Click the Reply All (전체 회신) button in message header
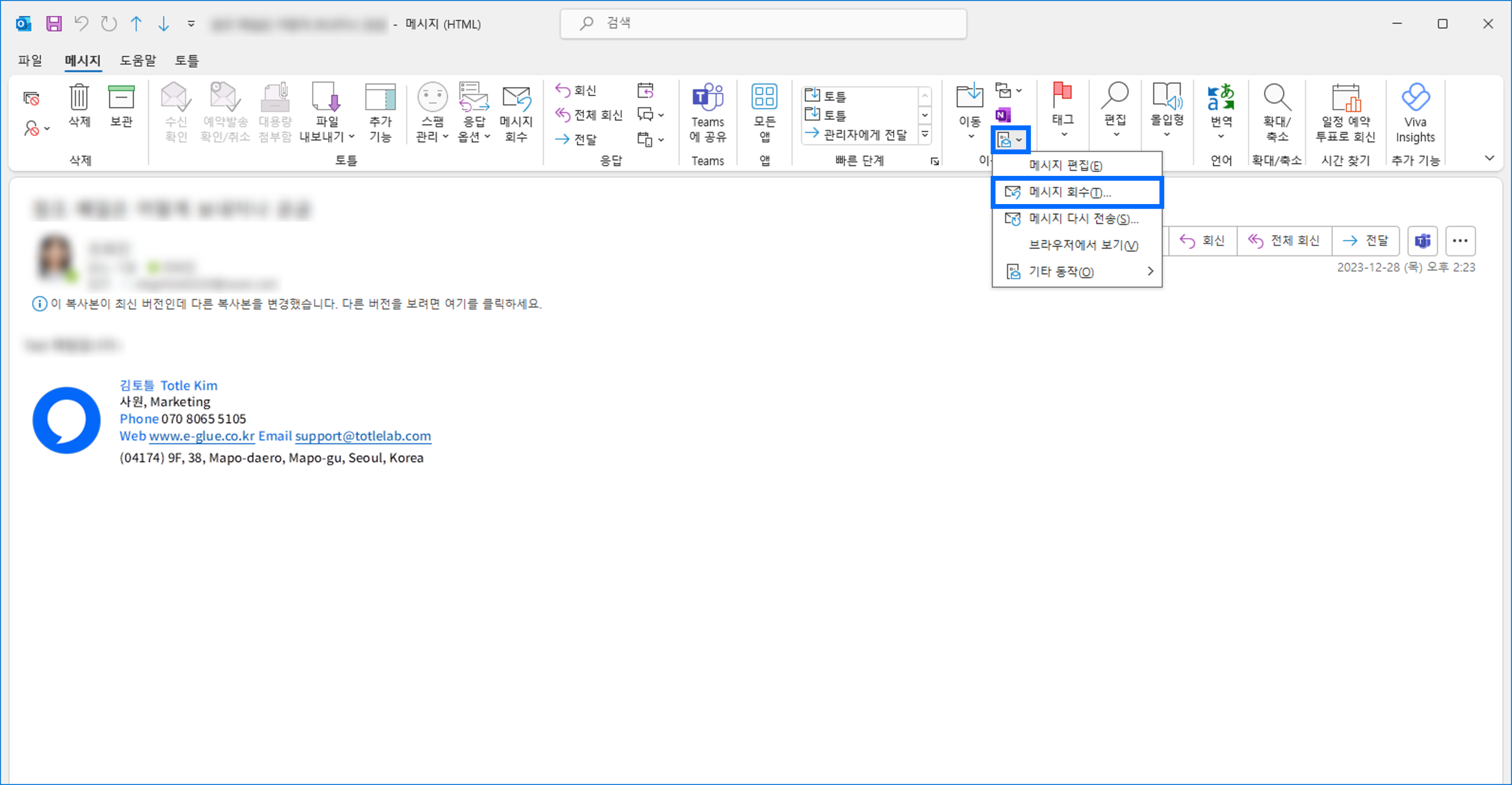The image size is (1512, 785). coord(1284,240)
